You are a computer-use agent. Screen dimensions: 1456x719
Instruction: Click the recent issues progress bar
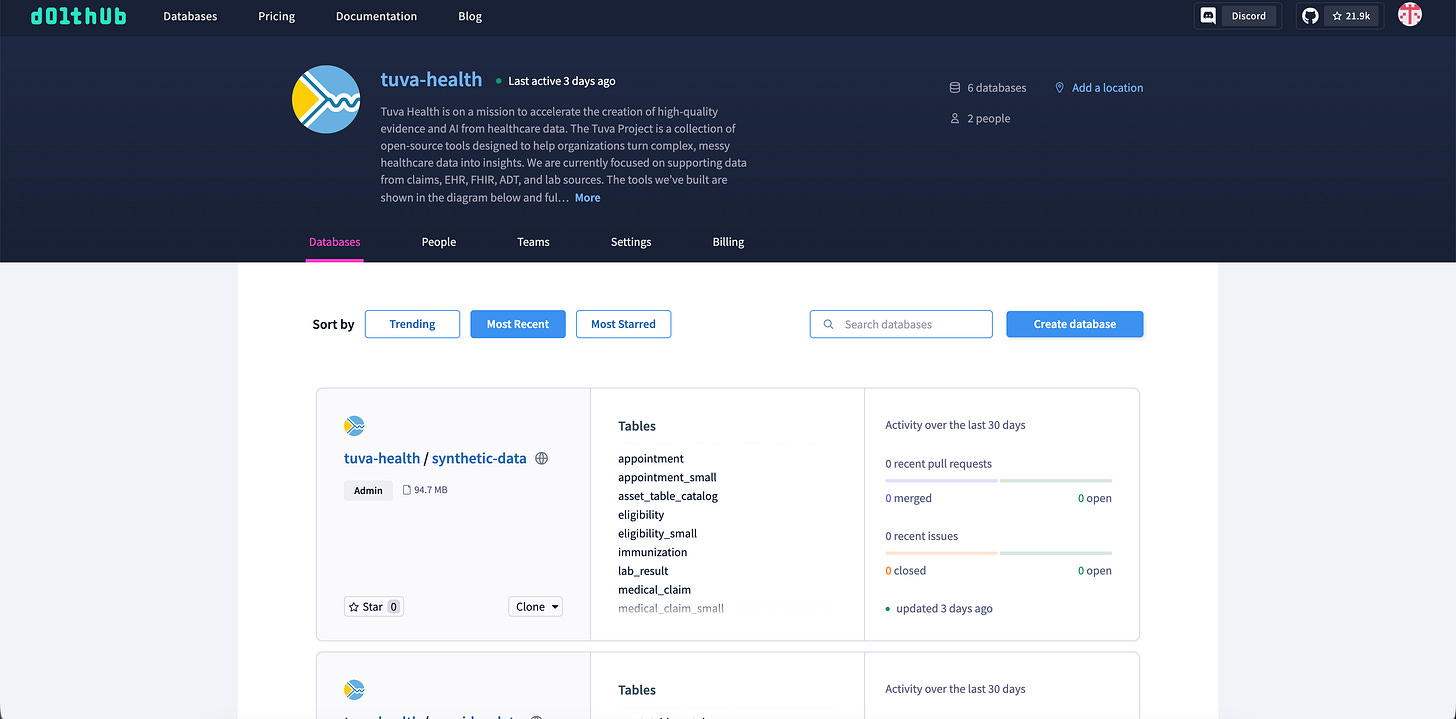[998, 553]
